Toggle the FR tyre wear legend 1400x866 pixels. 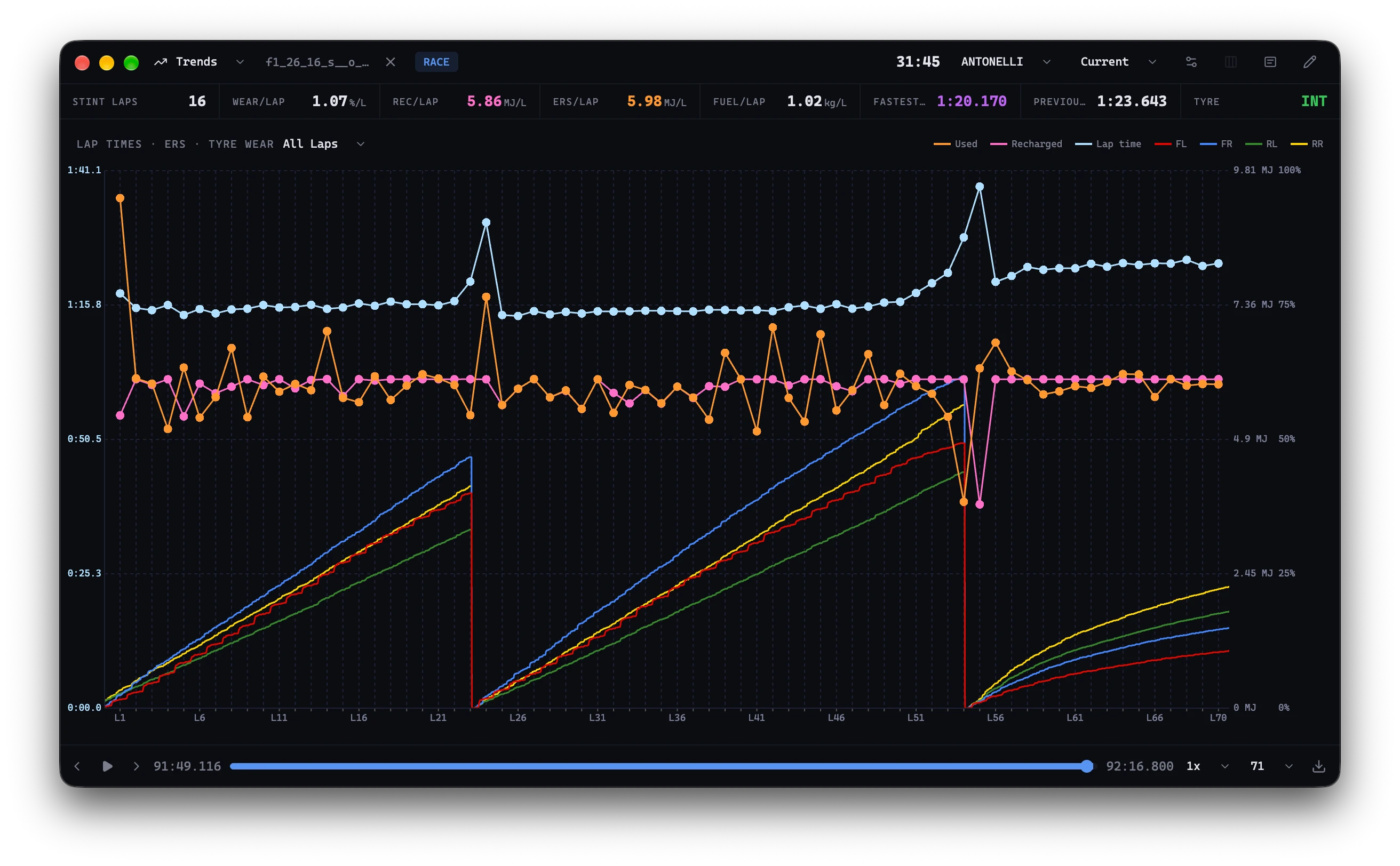pyautogui.click(x=1215, y=144)
